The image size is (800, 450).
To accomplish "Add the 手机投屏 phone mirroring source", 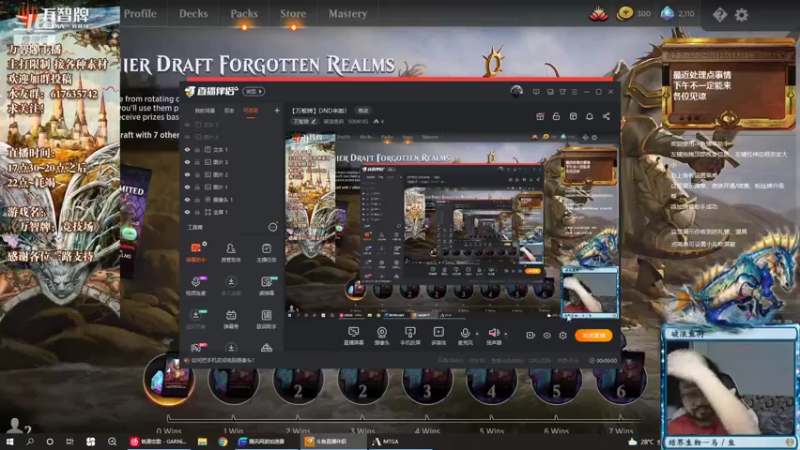I will point(410,336).
